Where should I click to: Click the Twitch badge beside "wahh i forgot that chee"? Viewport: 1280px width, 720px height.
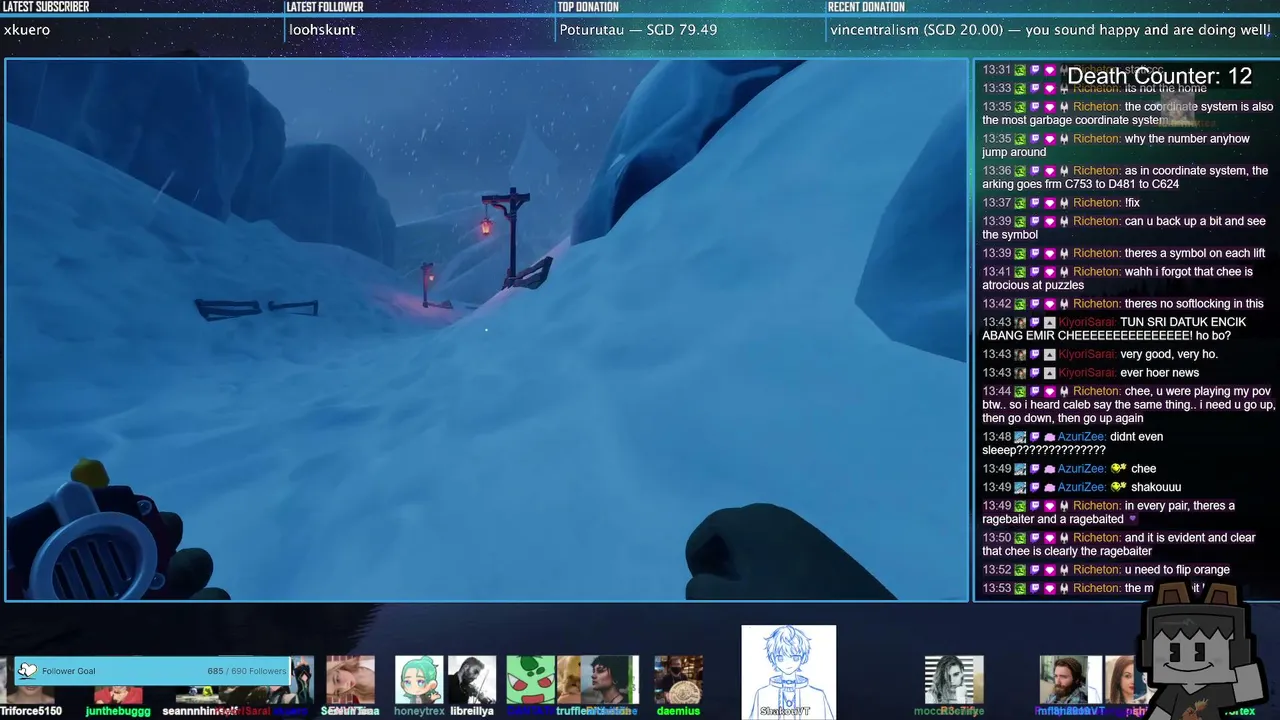[x=1035, y=272]
